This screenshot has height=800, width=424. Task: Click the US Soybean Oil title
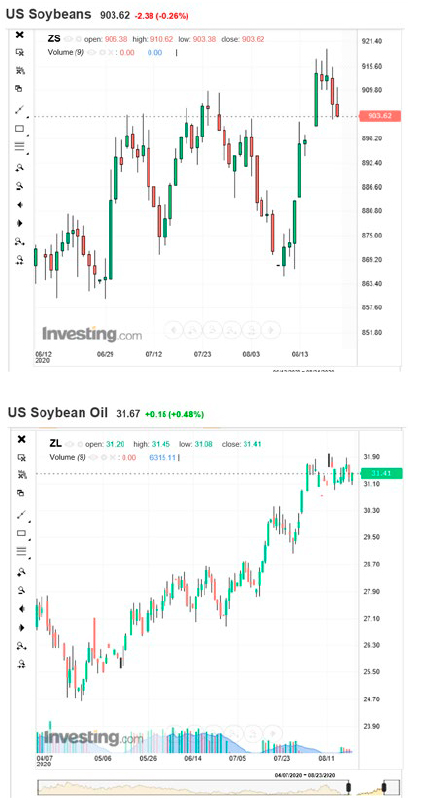(x=58, y=413)
